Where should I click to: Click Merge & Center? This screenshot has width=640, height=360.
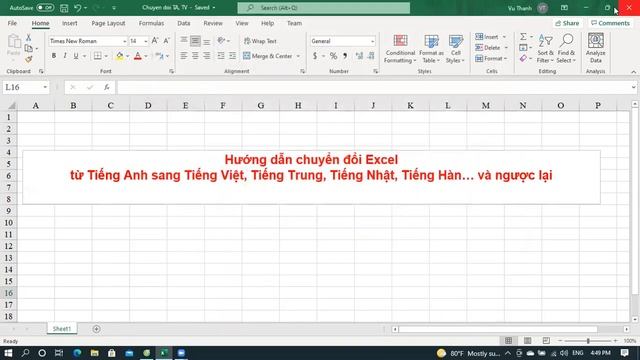pos(268,56)
